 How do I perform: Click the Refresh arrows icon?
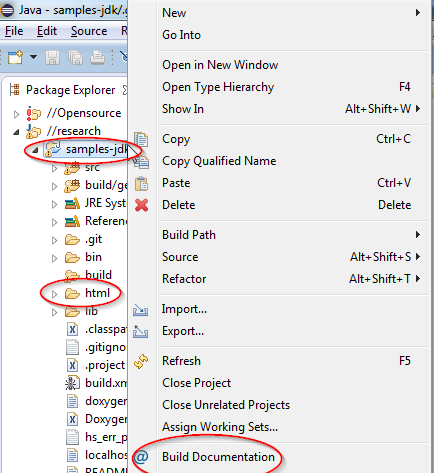pyautogui.click(x=141, y=361)
